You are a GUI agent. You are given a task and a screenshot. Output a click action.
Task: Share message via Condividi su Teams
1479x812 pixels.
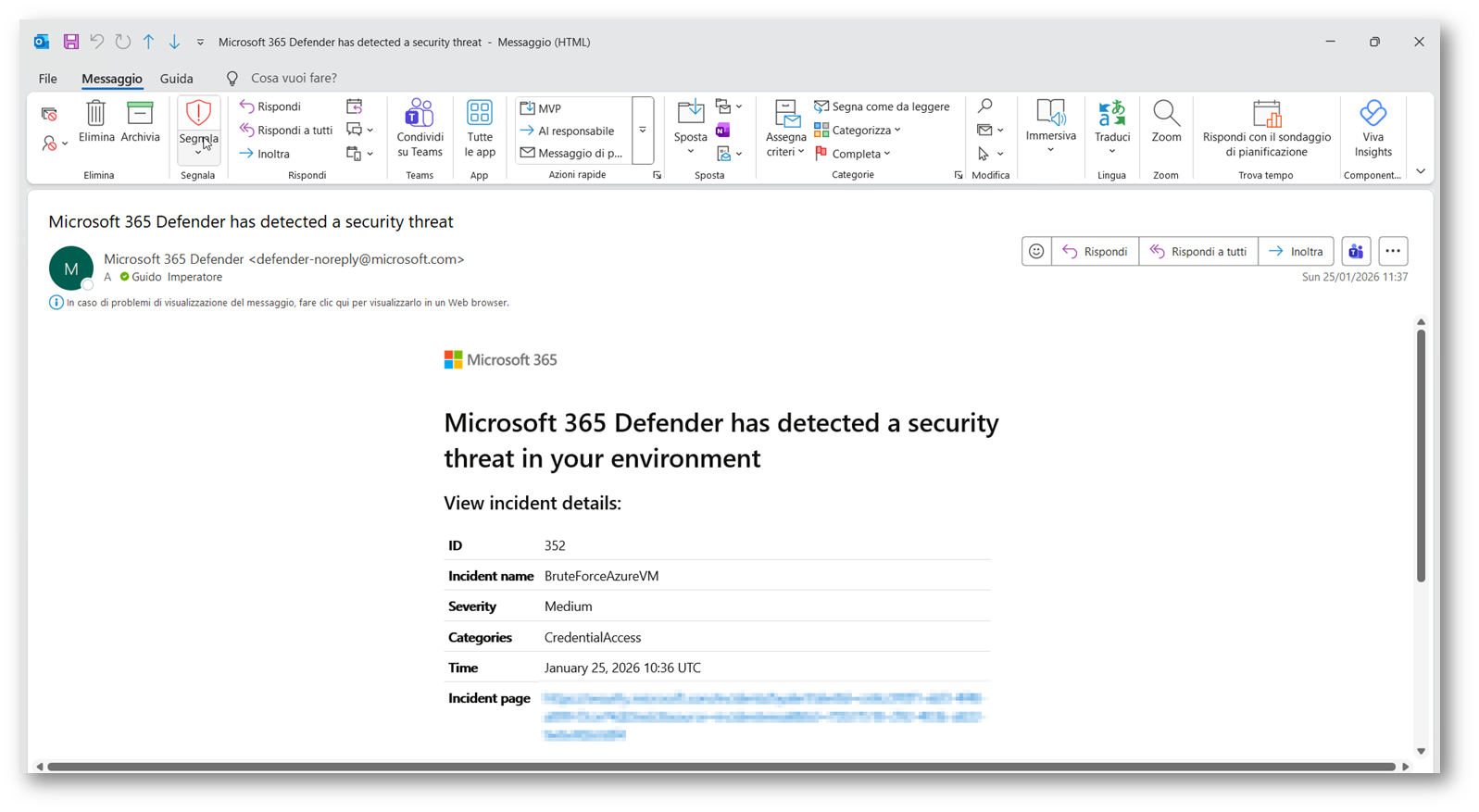(x=420, y=128)
